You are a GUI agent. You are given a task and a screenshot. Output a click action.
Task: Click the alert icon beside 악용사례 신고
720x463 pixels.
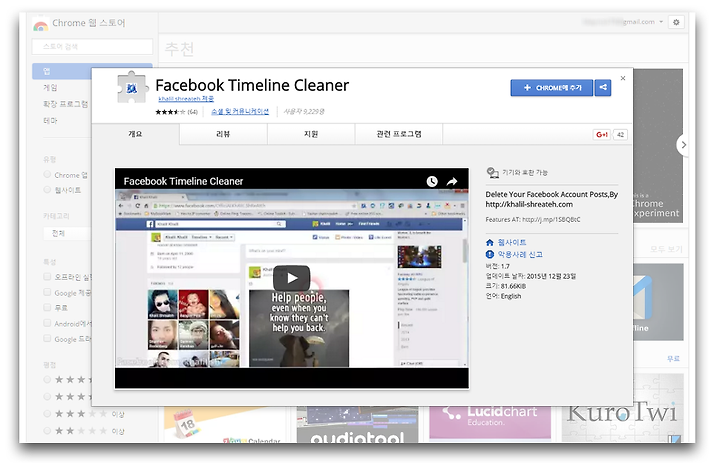(x=490, y=254)
